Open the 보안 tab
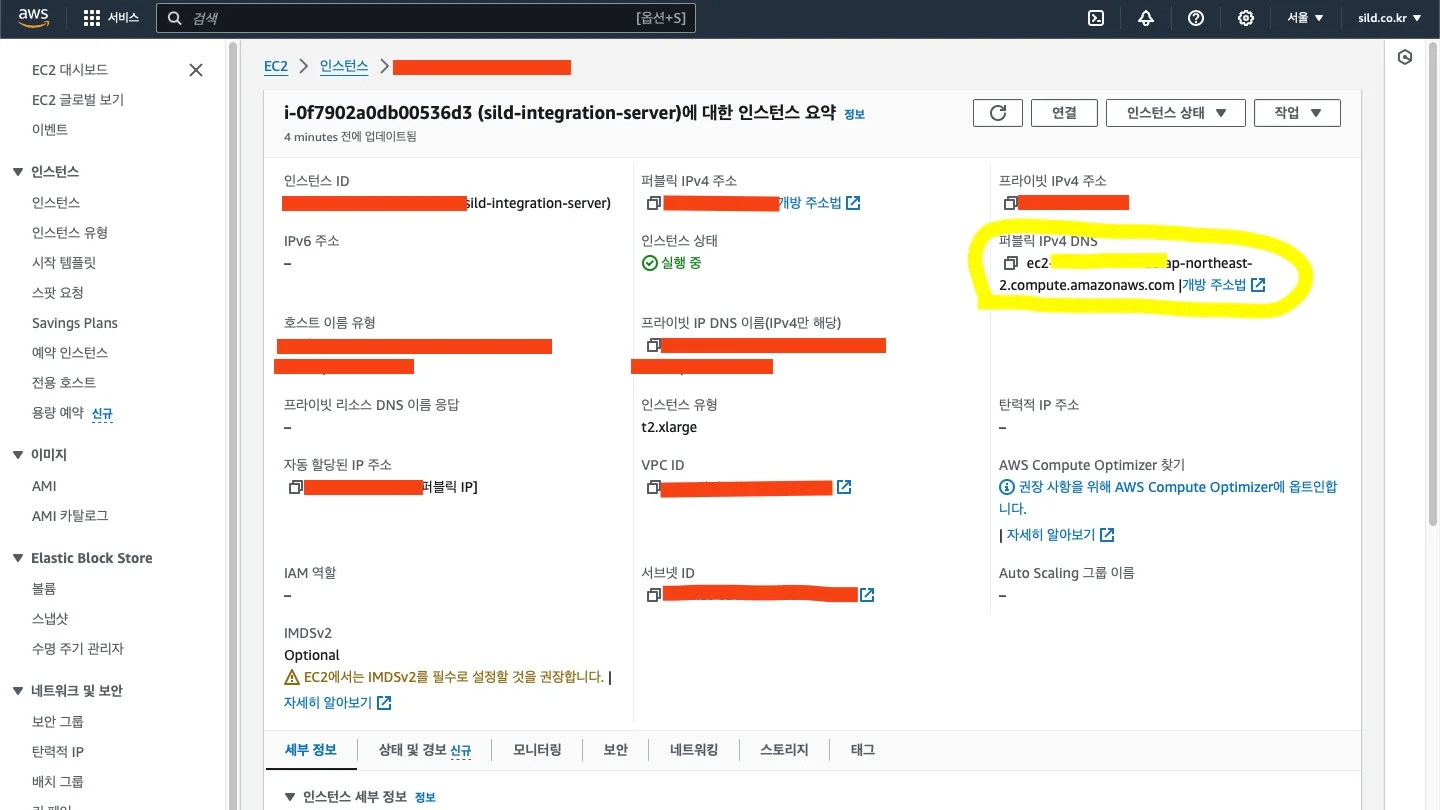1440x810 pixels. coord(616,750)
